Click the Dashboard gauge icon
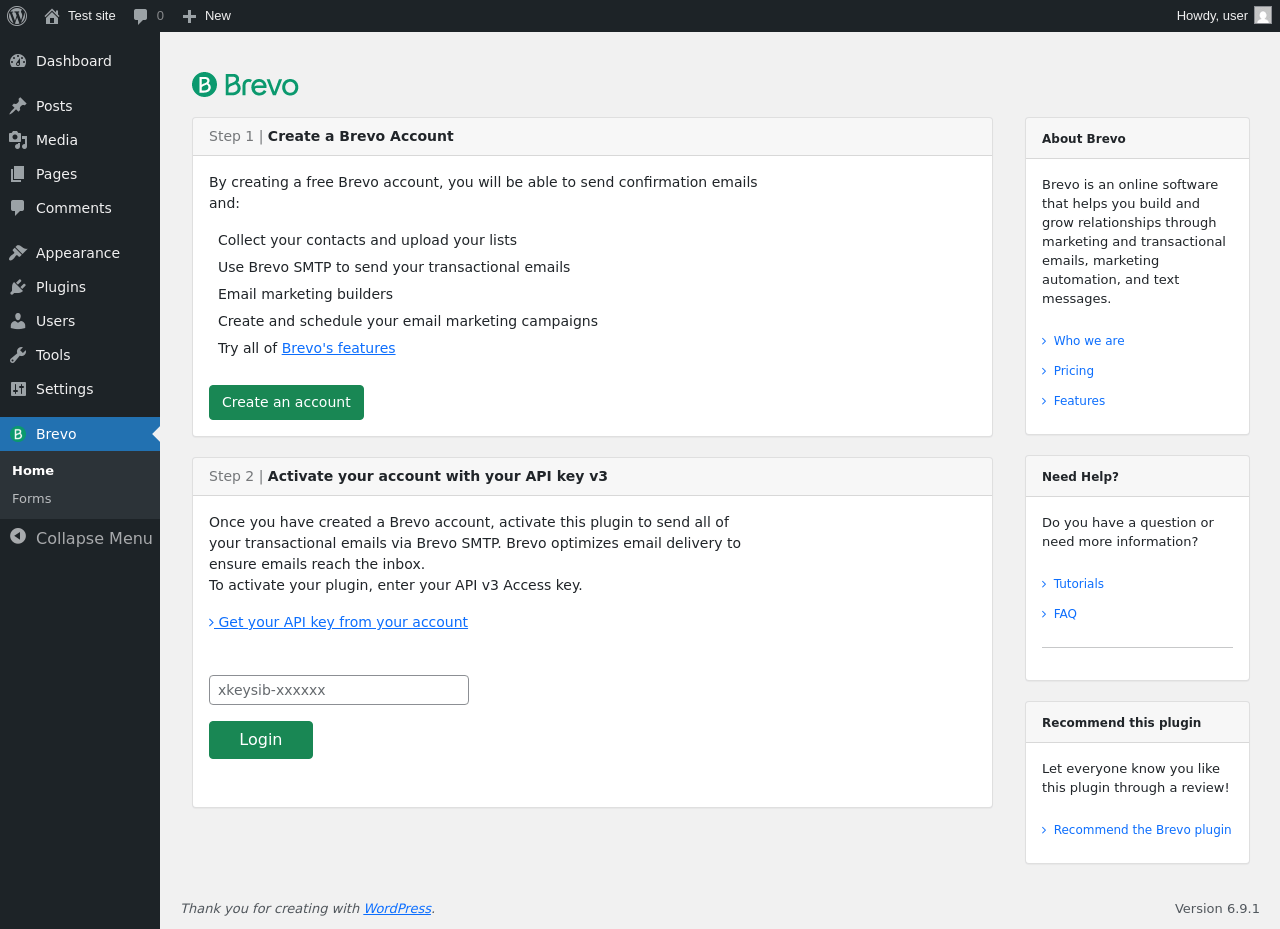The height and width of the screenshot is (929, 1280). click(x=18, y=61)
